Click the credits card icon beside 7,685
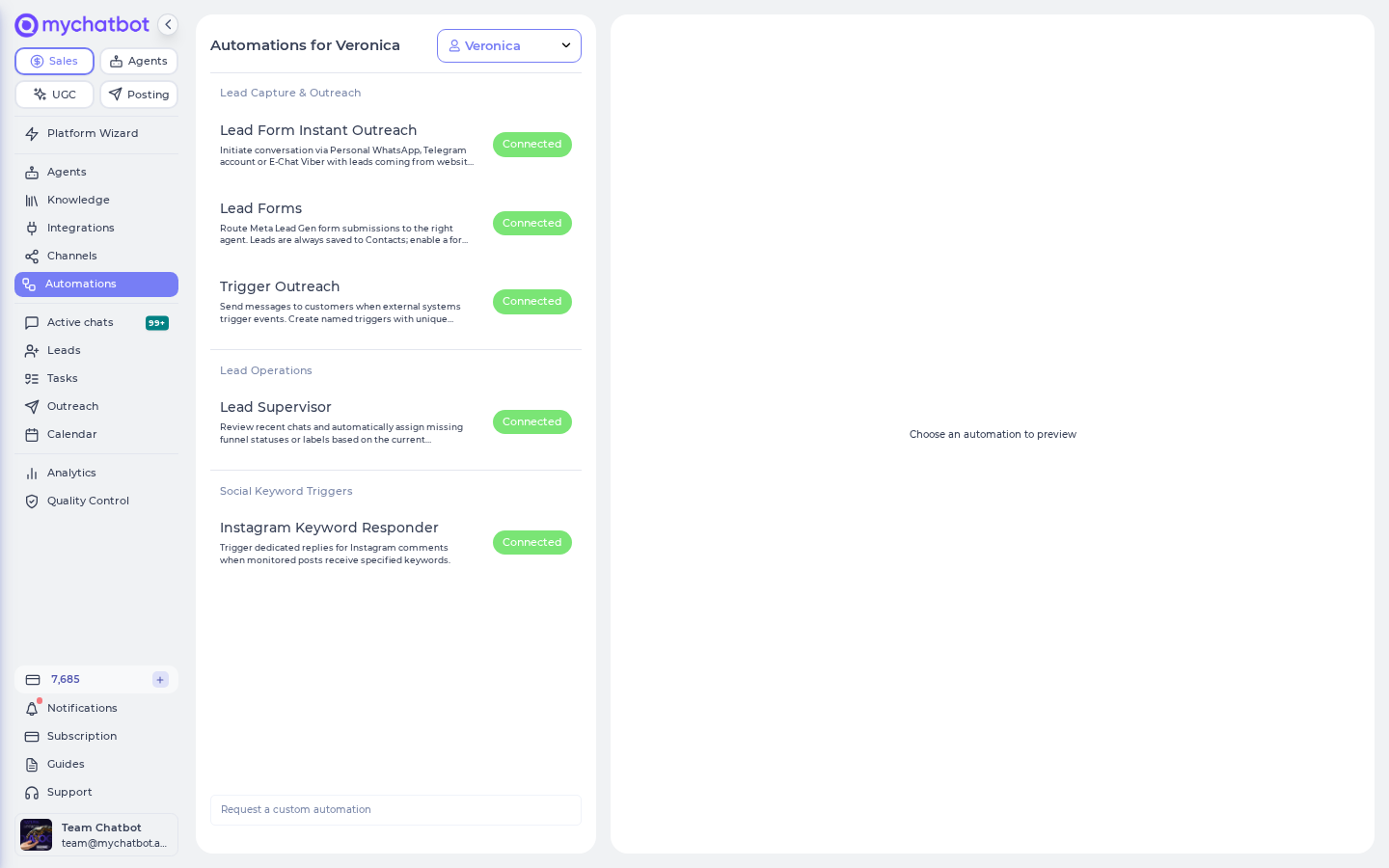Image resolution: width=1389 pixels, height=868 pixels. (x=33, y=680)
